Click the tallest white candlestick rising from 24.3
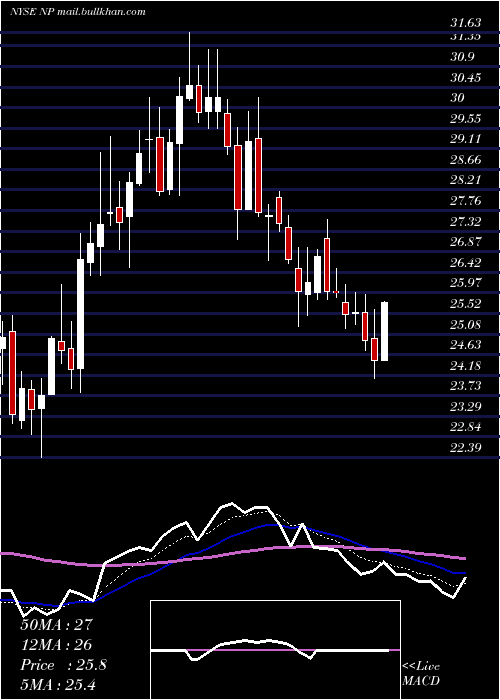 (80, 314)
